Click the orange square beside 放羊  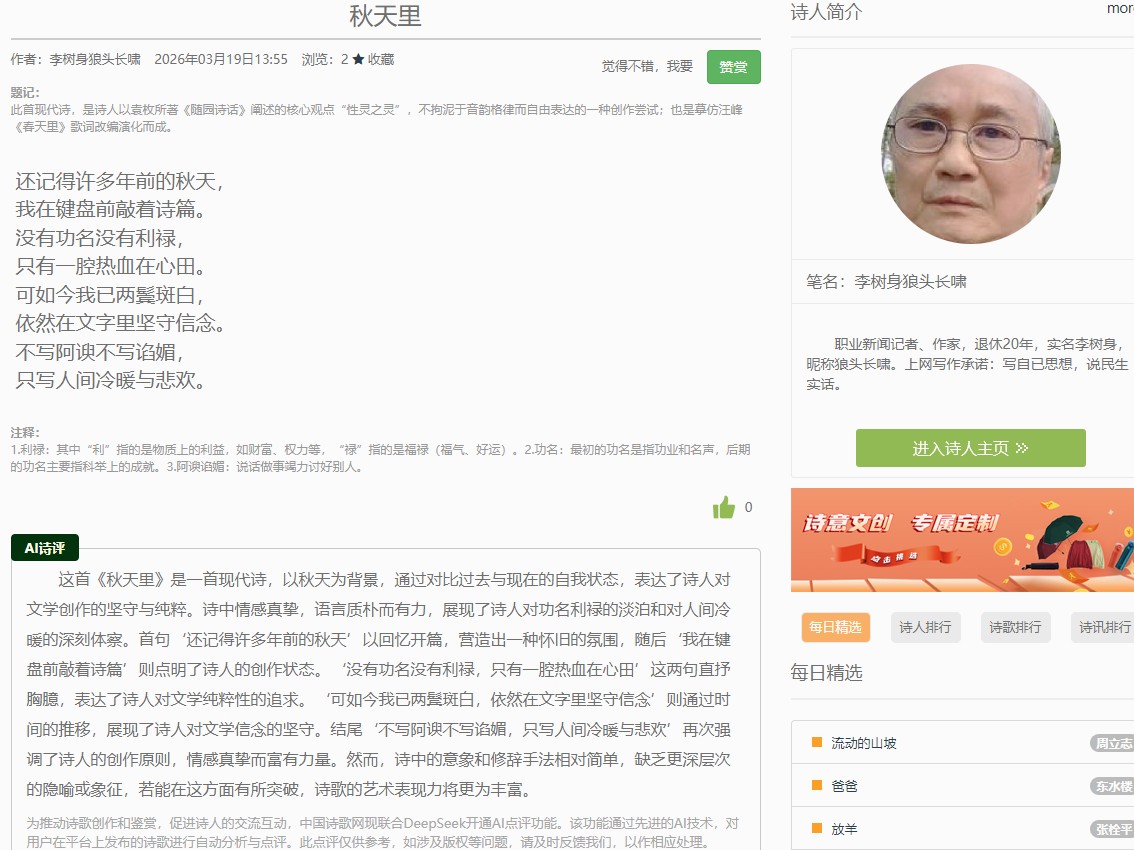click(817, 828)
